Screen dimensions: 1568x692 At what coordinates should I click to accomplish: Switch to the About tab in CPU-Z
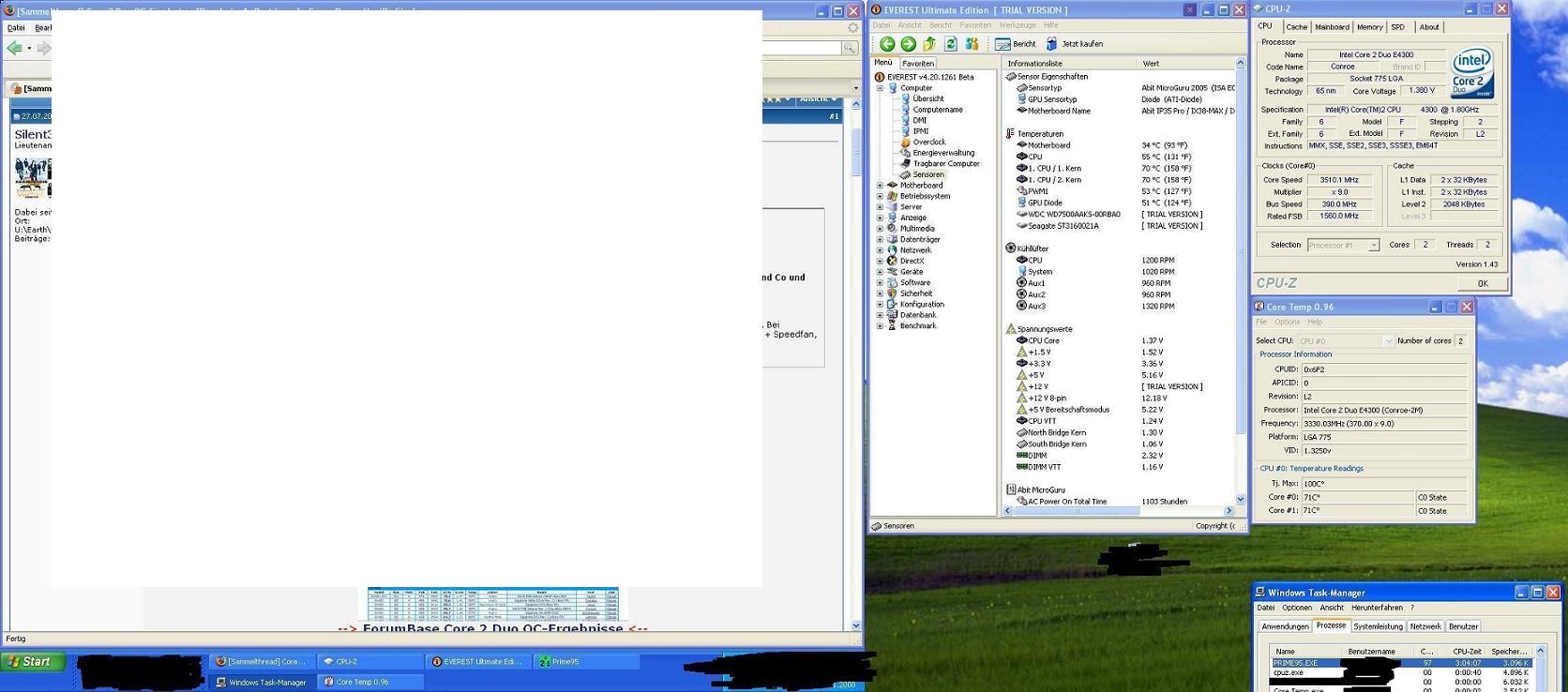pos(1429,27)
